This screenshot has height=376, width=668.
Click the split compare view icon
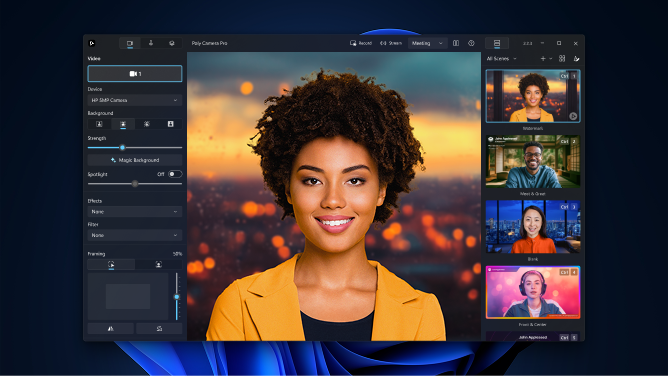pos(456,43)
